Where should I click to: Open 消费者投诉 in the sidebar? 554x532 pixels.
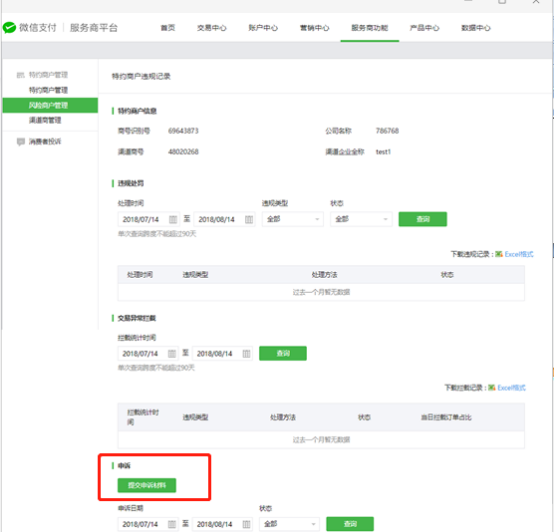pos(45,142)
